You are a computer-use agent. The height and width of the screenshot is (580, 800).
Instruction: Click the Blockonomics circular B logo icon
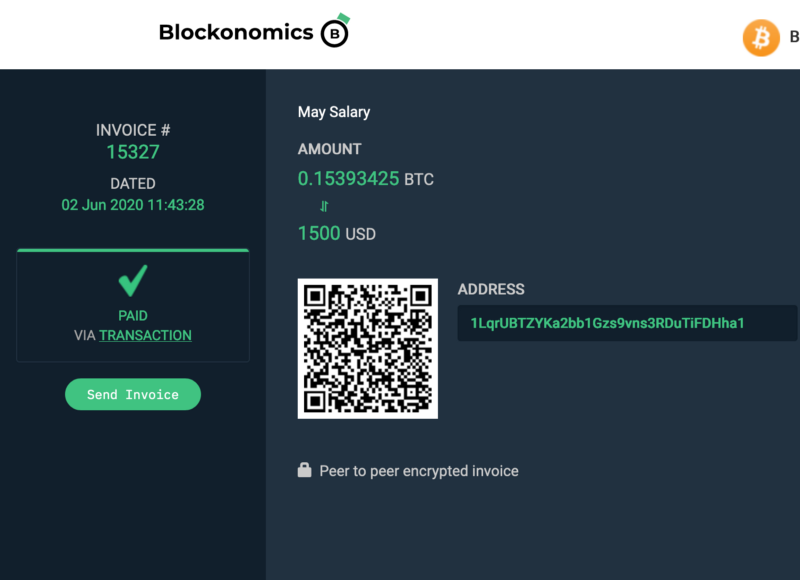point(335,31)
